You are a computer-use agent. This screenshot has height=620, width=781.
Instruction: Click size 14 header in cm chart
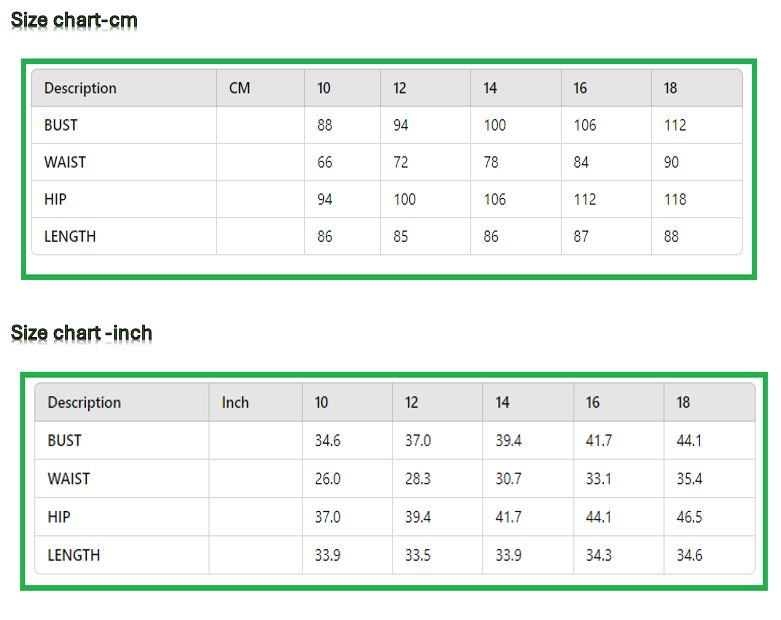[x=490, y=88]
